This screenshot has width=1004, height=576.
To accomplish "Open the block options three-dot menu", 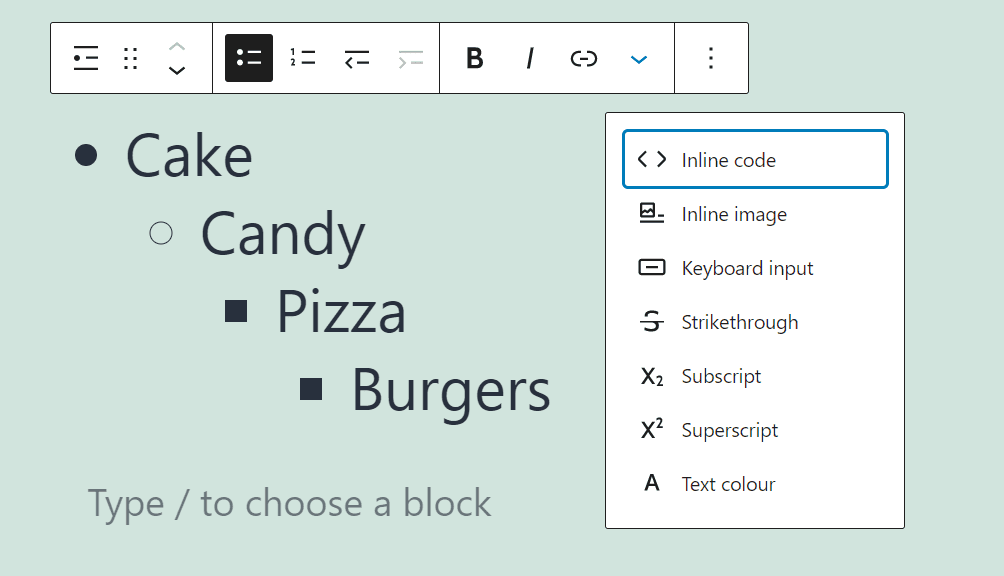I will coord(711,58).
